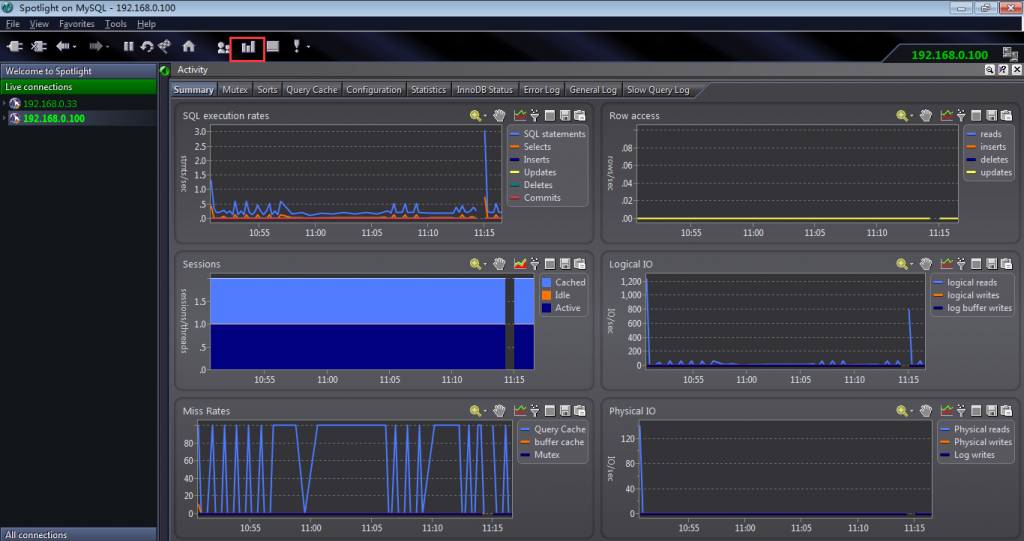Switch to the InnoDB Status tab
Screen dimensions: 1024x541
[x=485, y=90]
